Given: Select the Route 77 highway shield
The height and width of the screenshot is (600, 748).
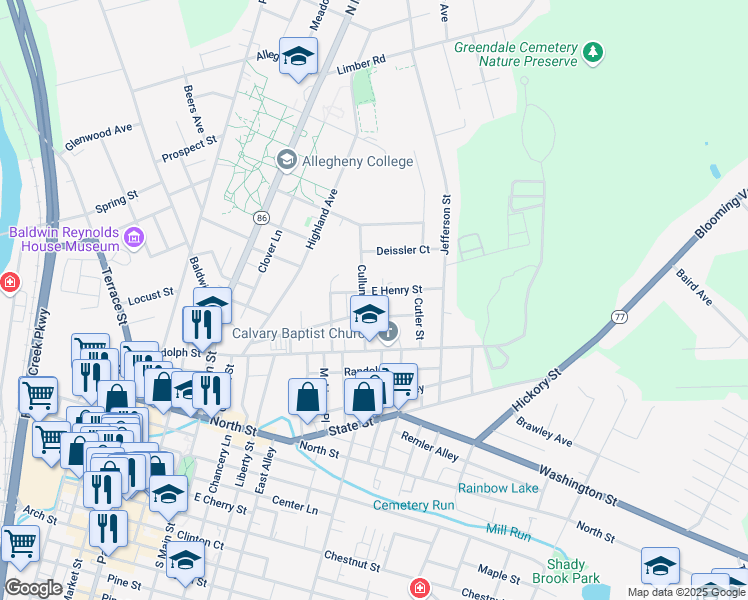Looking at the screenshot, I should pos(619,317).
